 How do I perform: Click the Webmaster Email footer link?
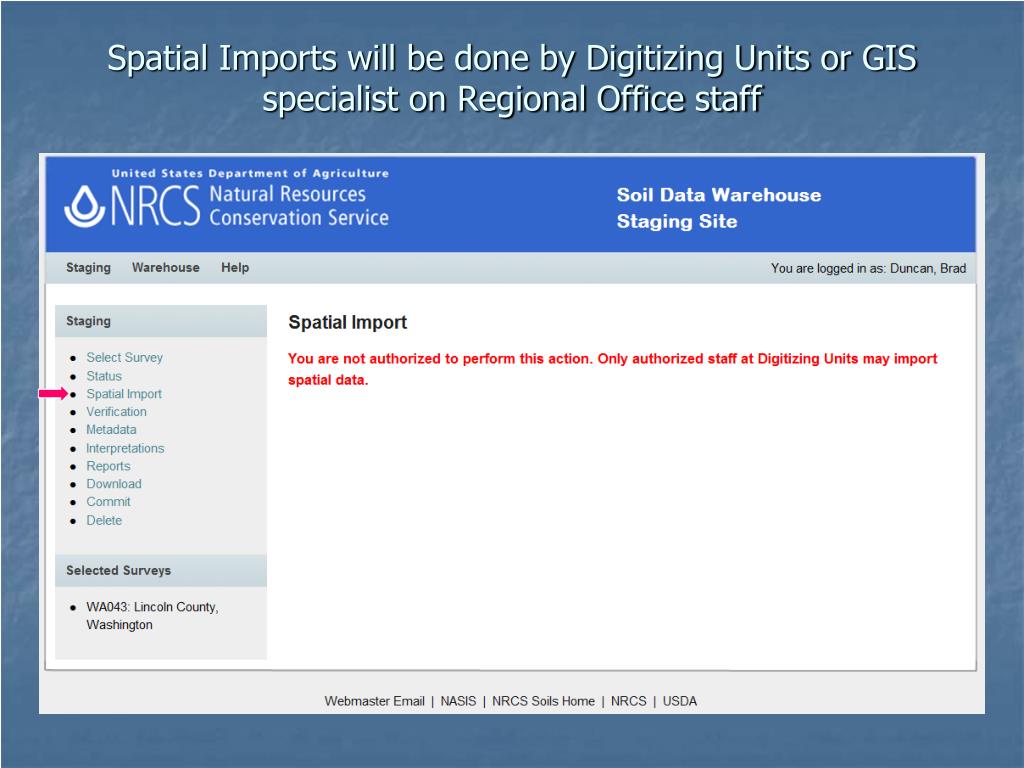374,701
